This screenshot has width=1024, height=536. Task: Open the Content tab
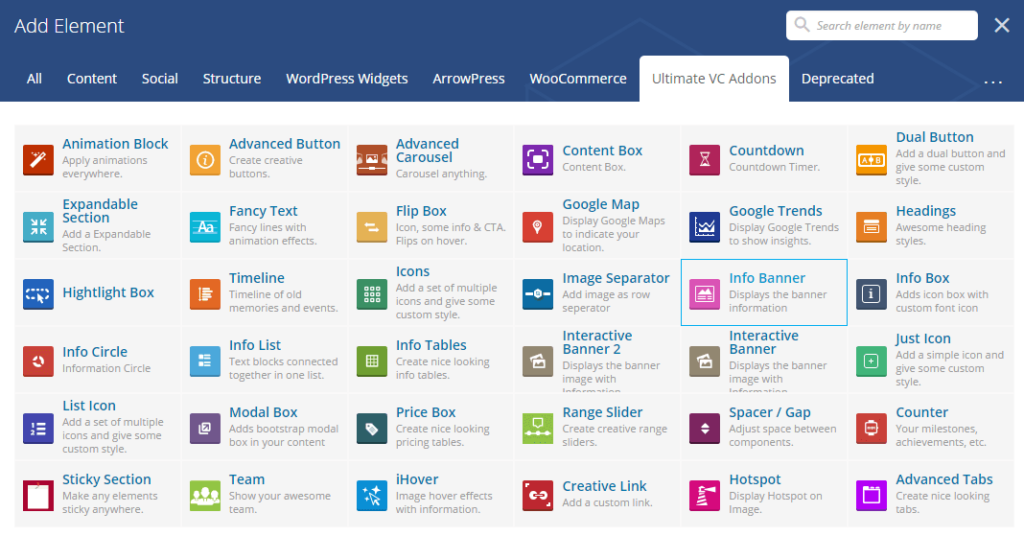click(x=91, y=79)
